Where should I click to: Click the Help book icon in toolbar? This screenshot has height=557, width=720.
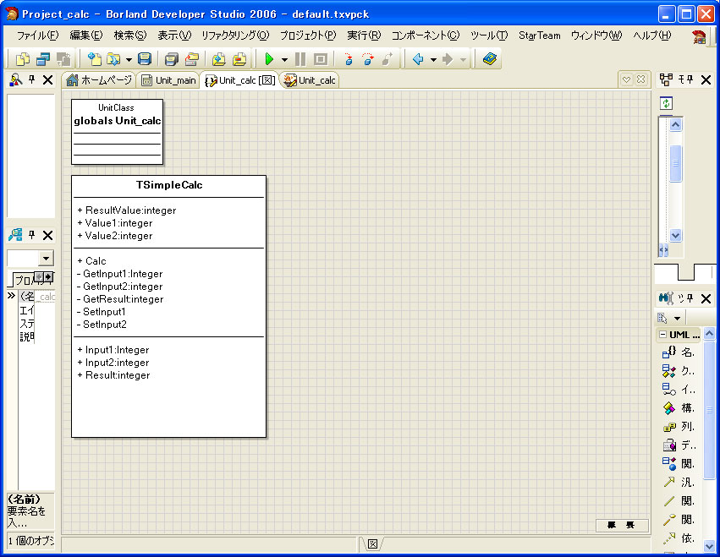pyautogui.click(x=489, y=60)
